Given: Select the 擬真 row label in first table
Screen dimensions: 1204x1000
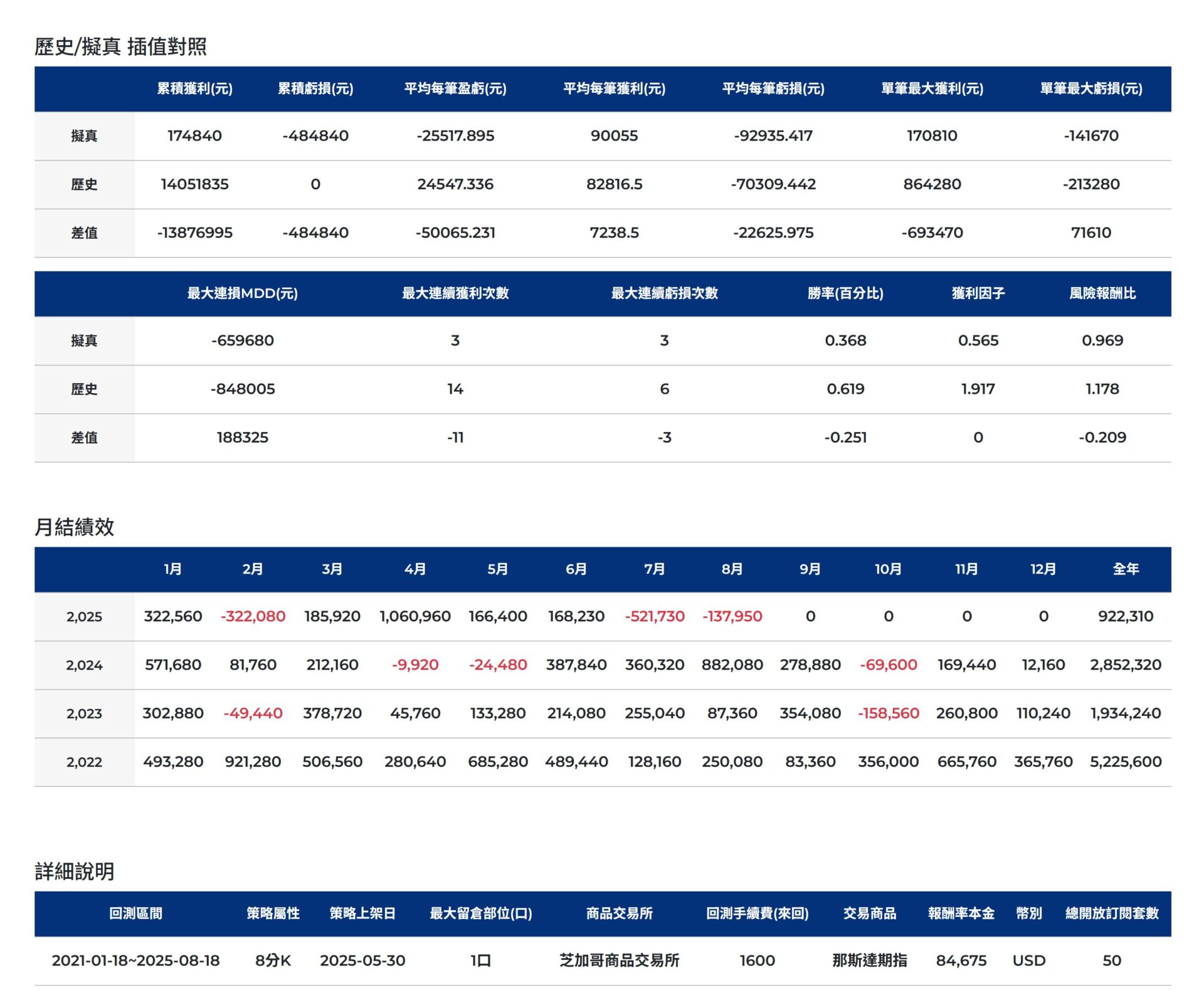Looking at the screenshot, I should pos(84,136).
